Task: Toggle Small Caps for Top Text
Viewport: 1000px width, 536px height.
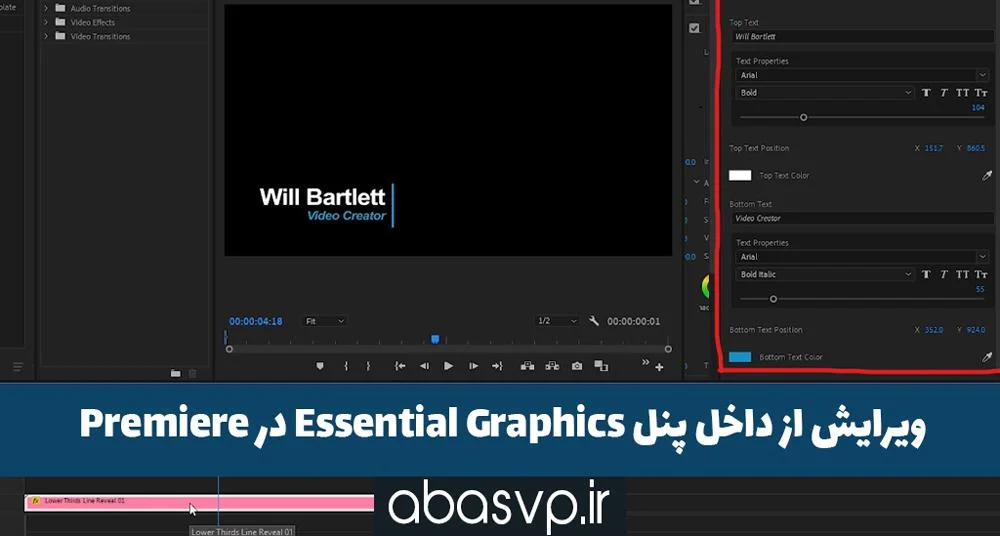Action: pos(982,93)
